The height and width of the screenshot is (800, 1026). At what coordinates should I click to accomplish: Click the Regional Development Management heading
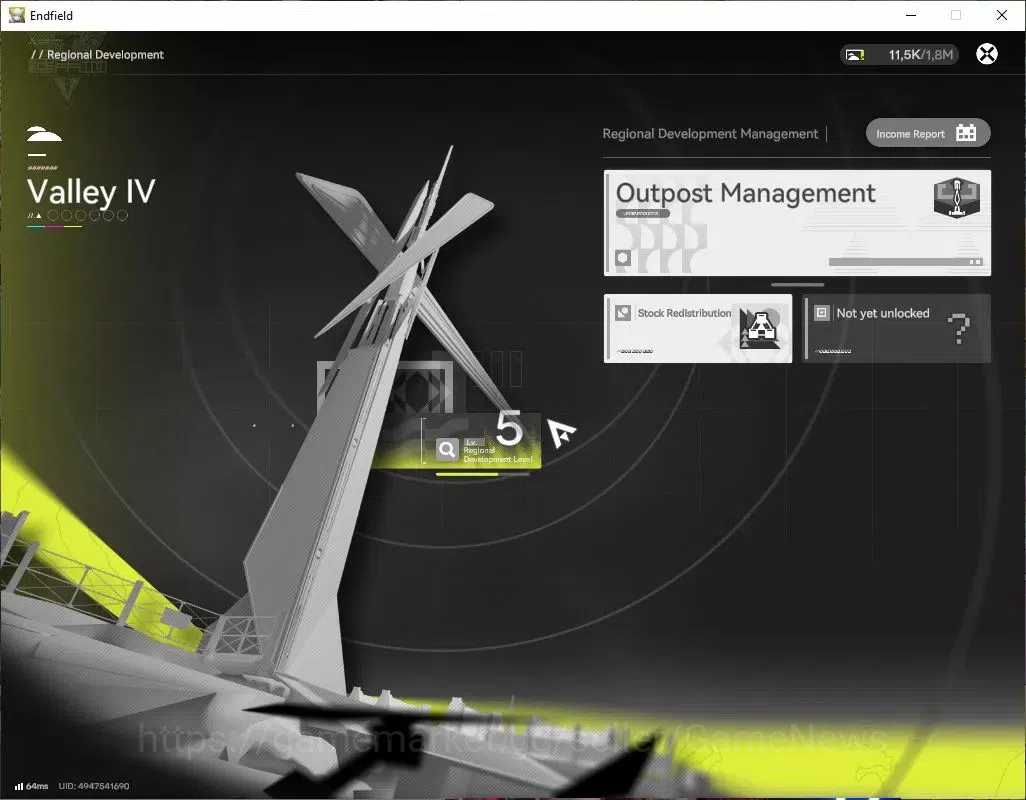(x=710, y=133)
